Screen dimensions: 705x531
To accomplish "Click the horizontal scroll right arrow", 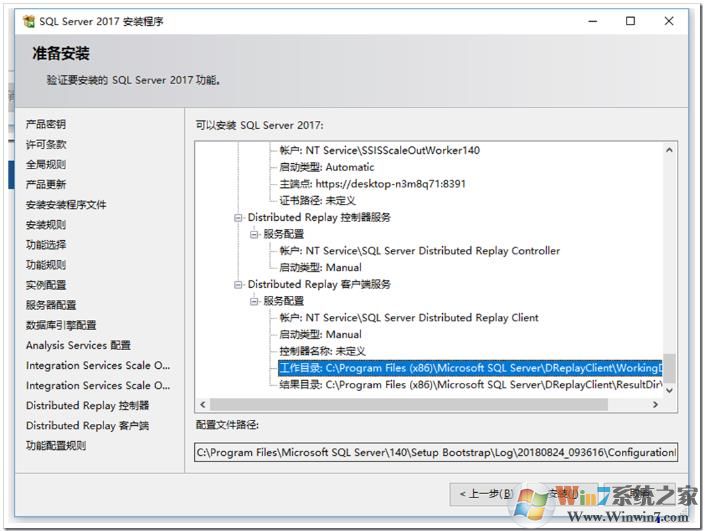I will [655, 404].
